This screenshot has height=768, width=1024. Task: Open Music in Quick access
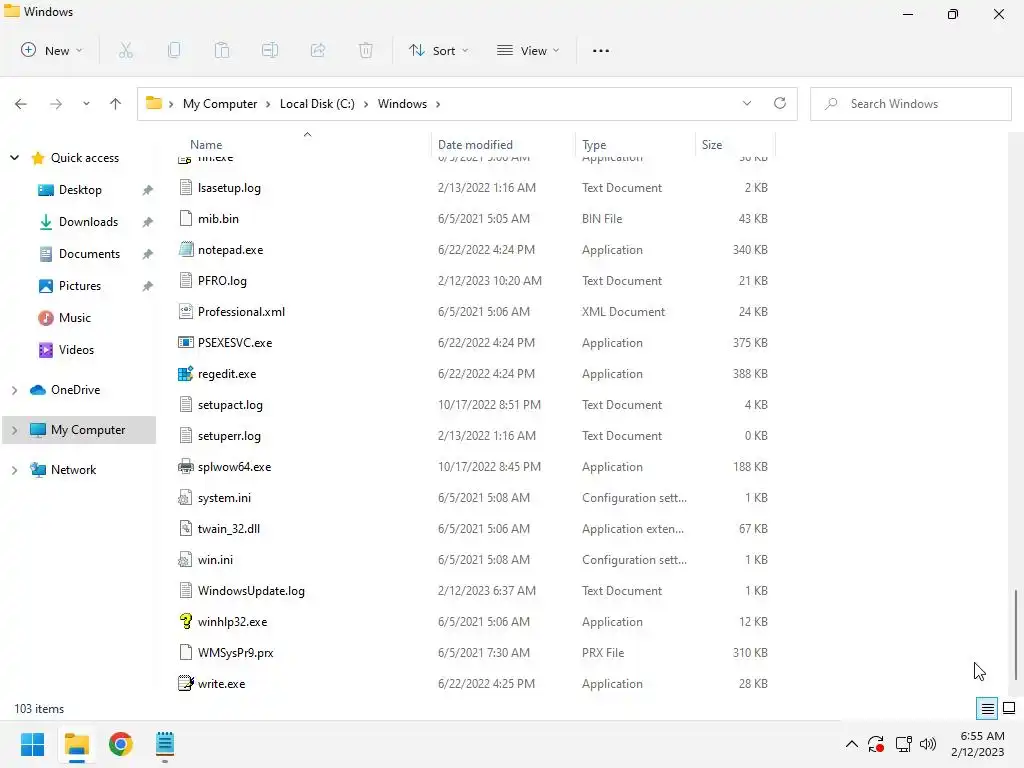(74, 317)
